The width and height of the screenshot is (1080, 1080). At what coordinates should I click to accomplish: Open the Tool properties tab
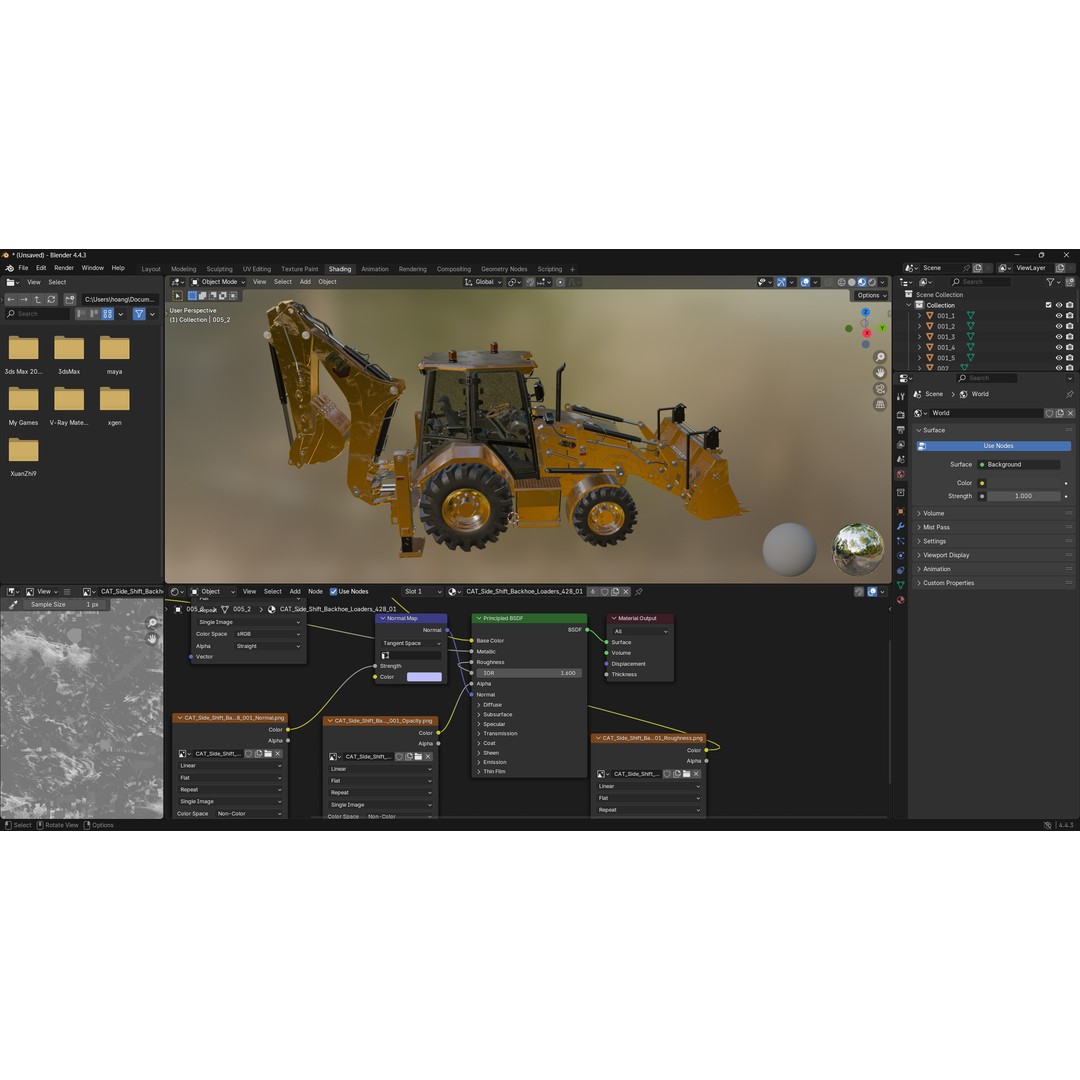click(x=900, y=397)
